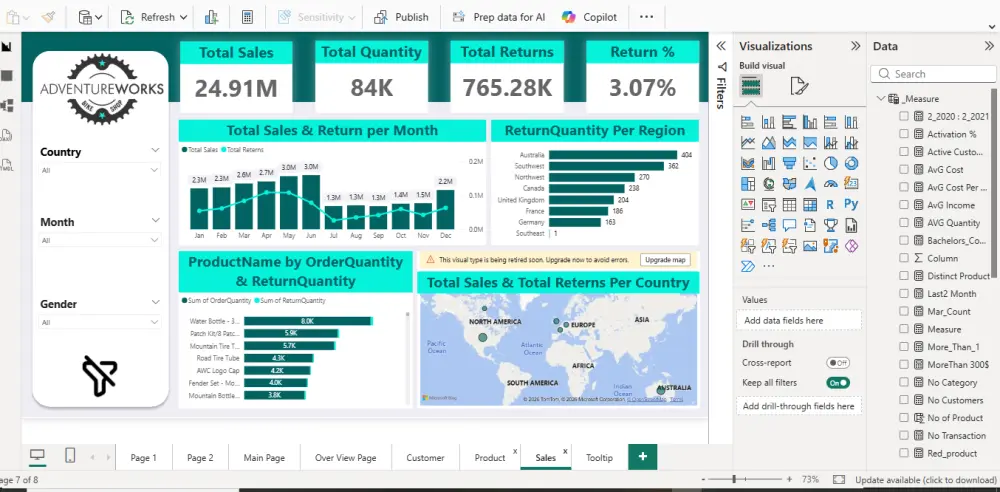Check the AvG Cost measure checkbox
Screen dimensions: 1000x492
pyautogui.click(x=904, y=170)
